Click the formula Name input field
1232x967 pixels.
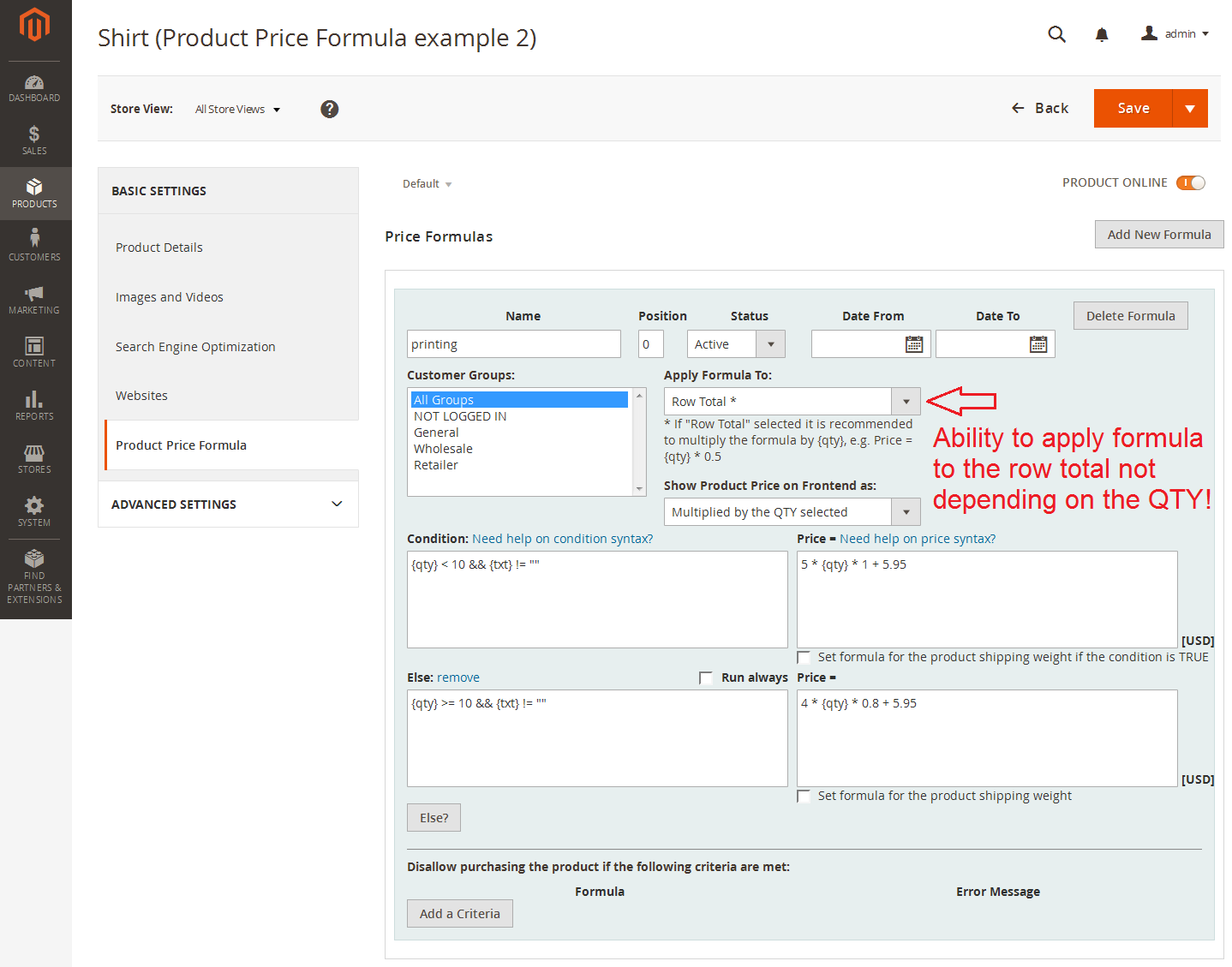click(513, 344)
